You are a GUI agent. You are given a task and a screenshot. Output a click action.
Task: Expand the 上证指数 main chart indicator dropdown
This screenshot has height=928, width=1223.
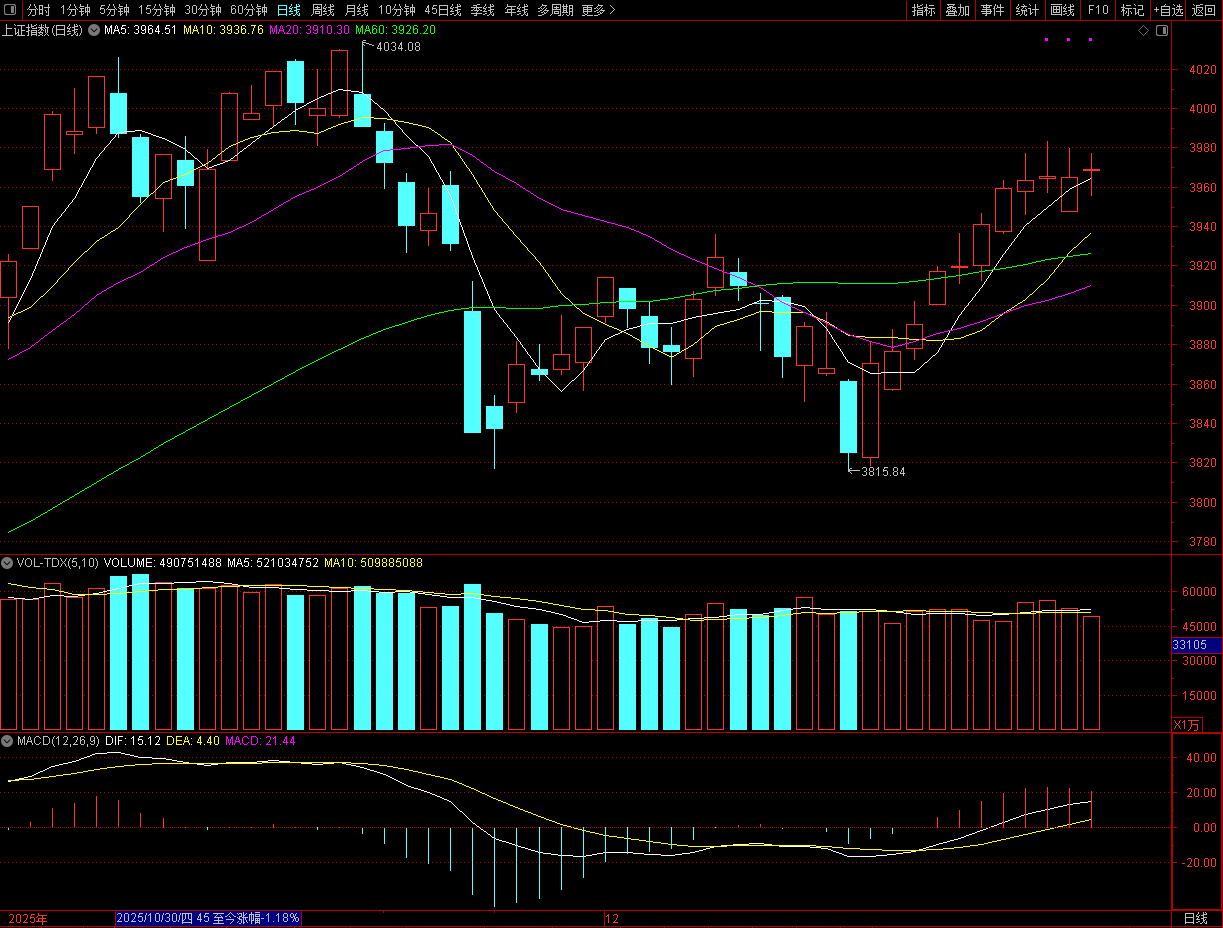[95, 30]
